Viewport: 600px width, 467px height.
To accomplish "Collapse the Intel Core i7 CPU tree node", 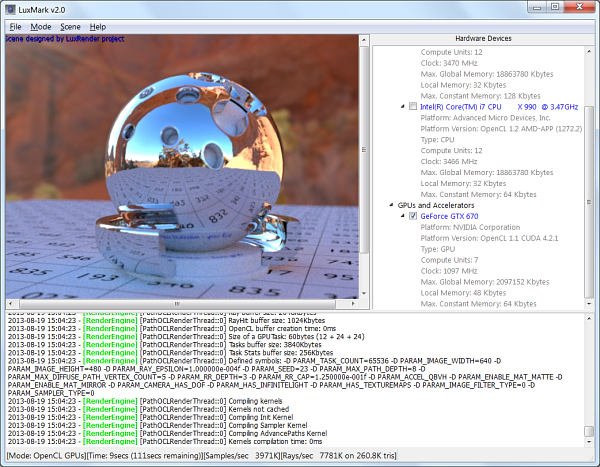I will coord(403,106).
